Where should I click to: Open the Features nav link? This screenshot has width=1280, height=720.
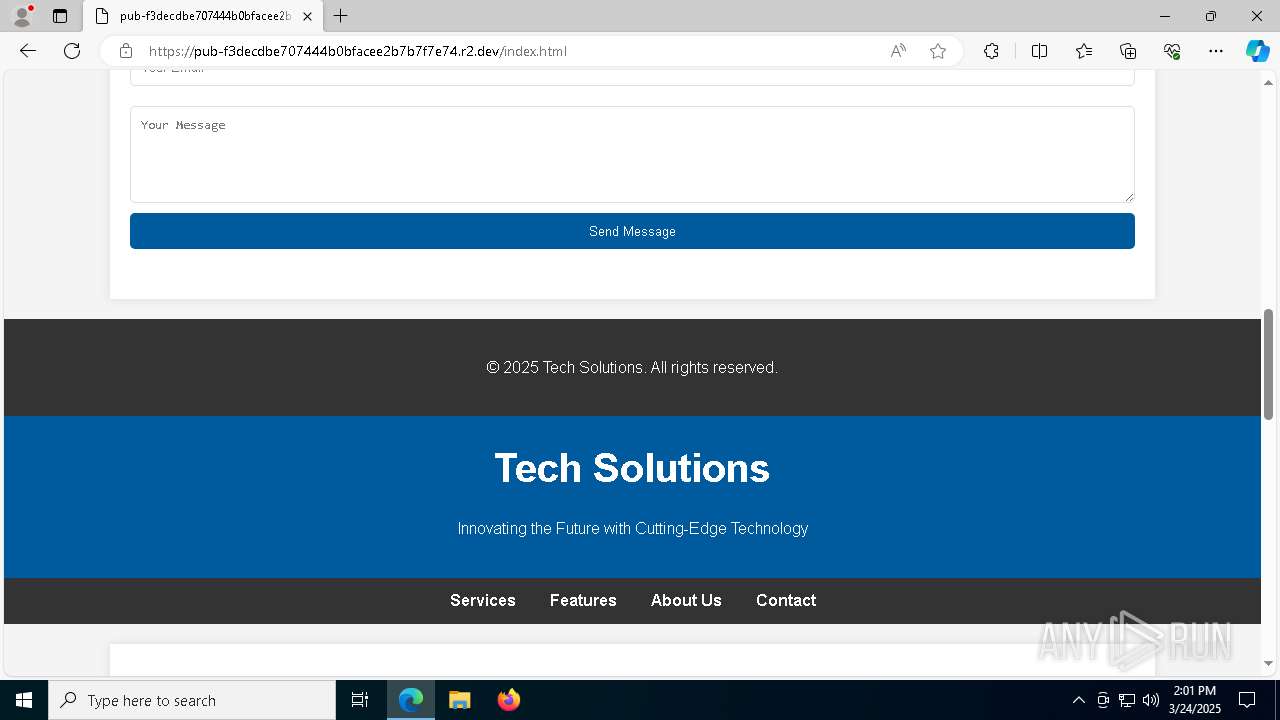pos(583,600)
